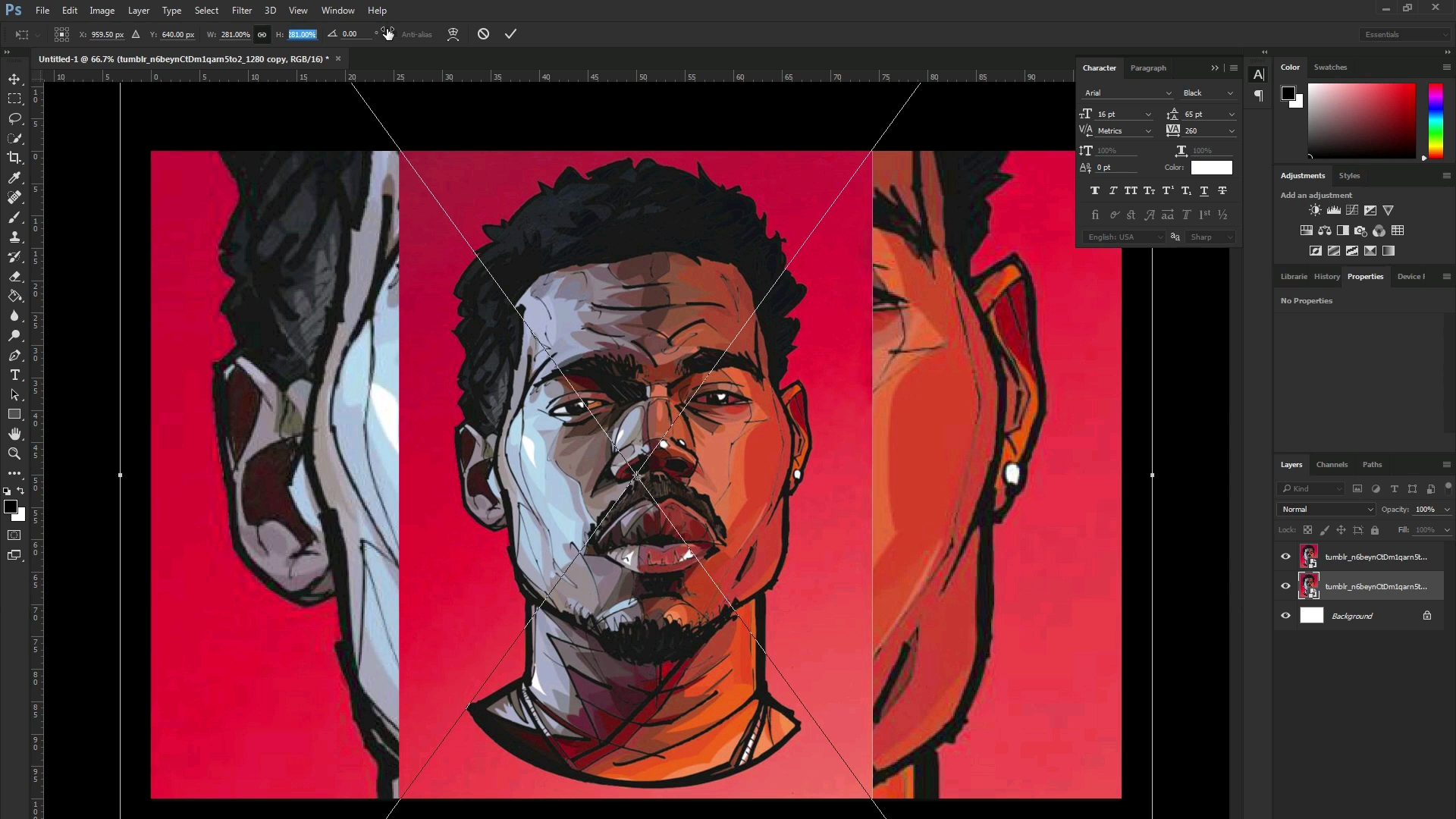
Task: Select the Horizontal Type tool
Action: 14,375
